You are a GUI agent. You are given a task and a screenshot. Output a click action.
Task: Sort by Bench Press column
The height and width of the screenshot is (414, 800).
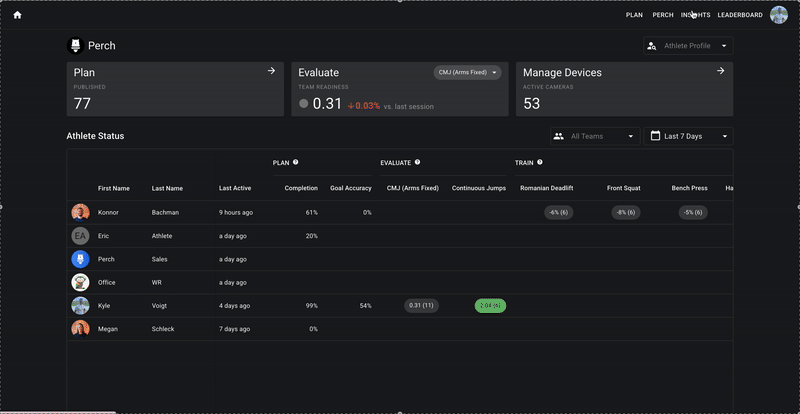click(x=689, y=188)
